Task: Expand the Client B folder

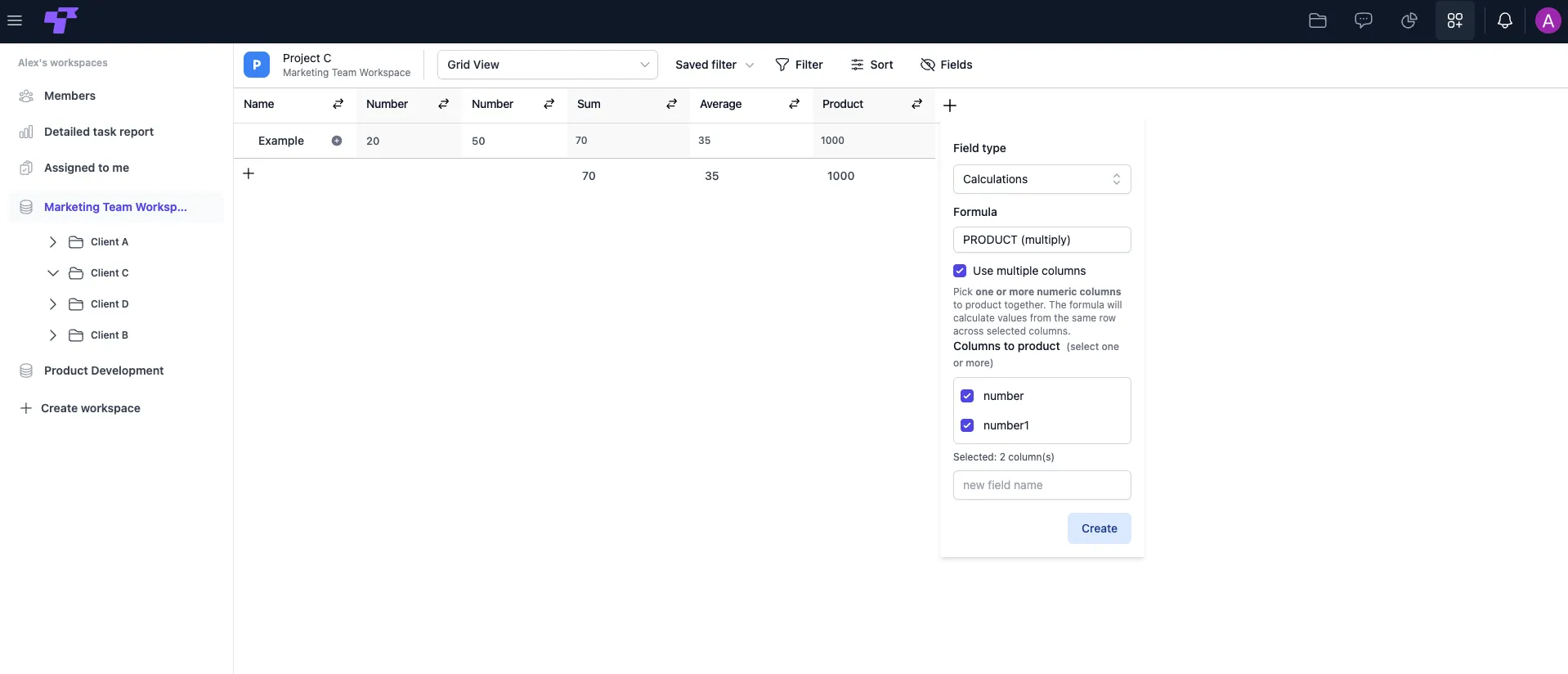Action: pyautogui.click(x=53, y=335)
